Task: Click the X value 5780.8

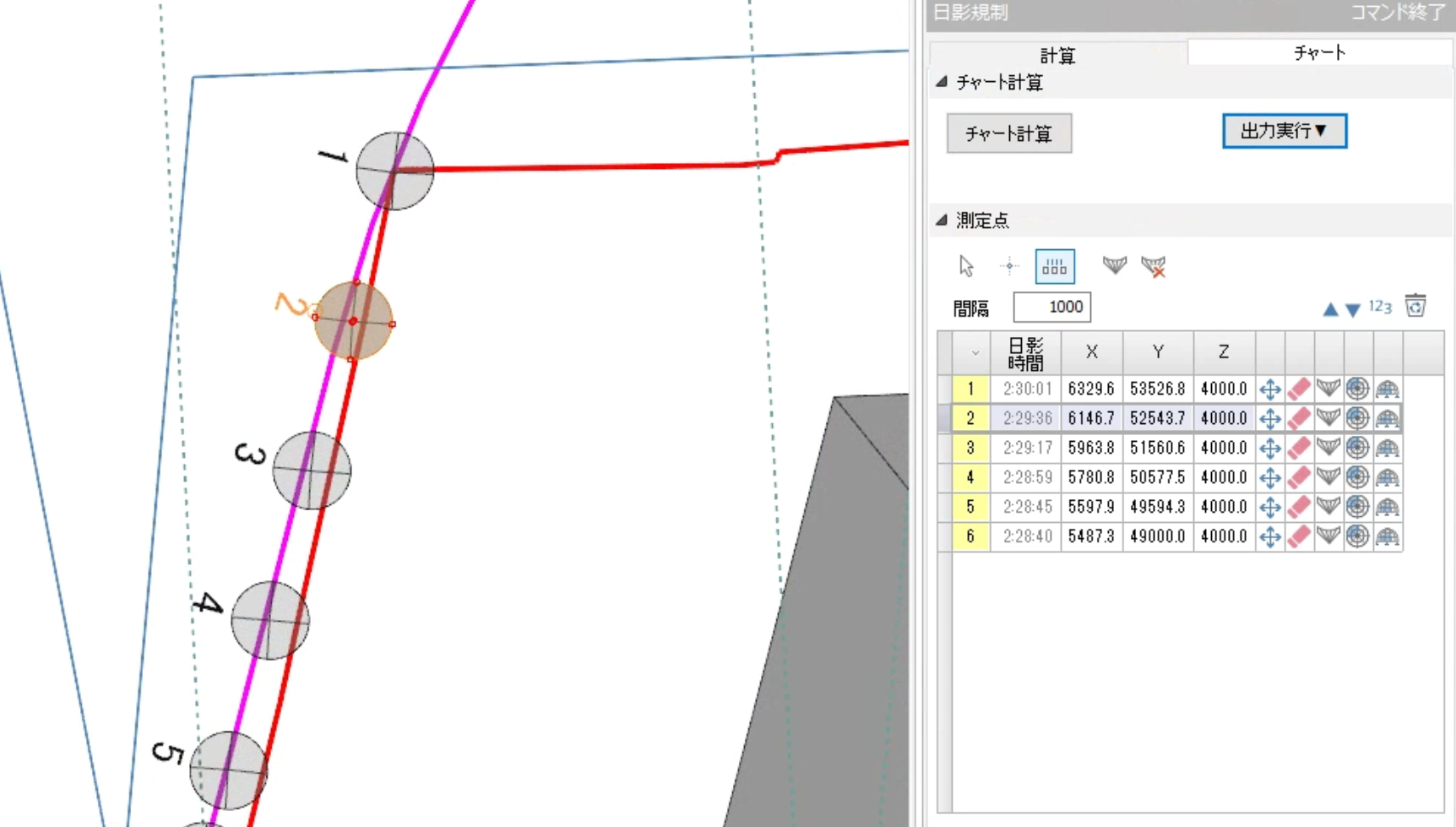Action: (1092, 478)
